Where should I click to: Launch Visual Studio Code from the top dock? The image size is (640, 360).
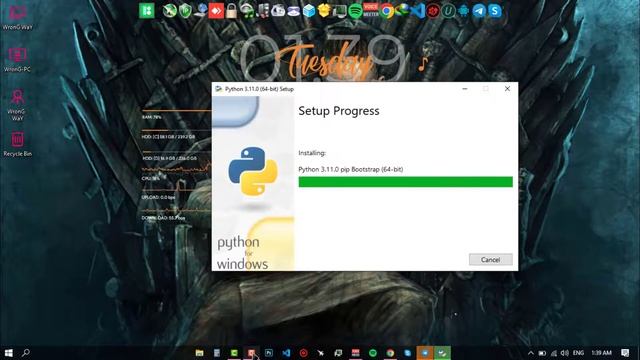[x=418, y=11]
